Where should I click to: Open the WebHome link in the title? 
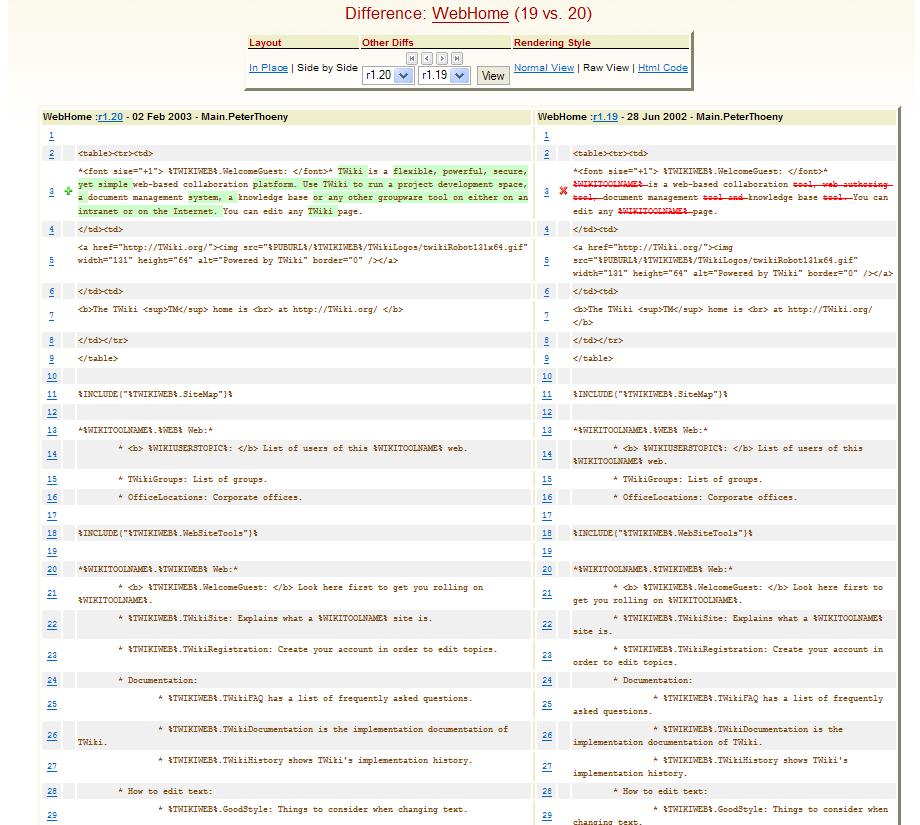(470, 13)
